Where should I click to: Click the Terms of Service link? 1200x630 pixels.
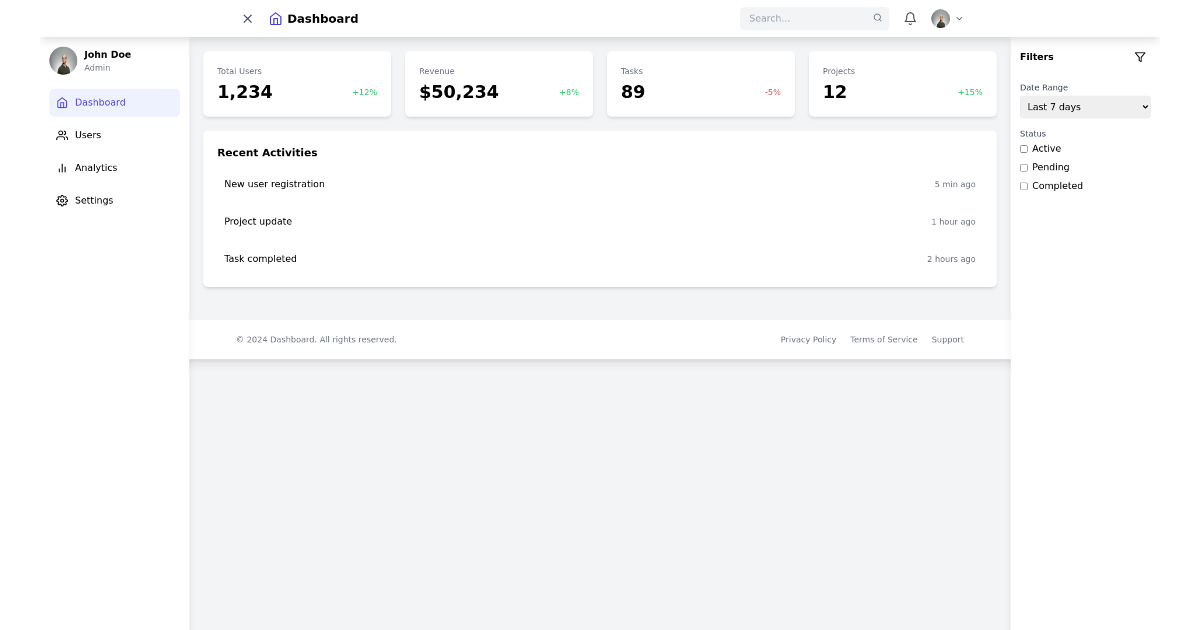pos(883,339)
